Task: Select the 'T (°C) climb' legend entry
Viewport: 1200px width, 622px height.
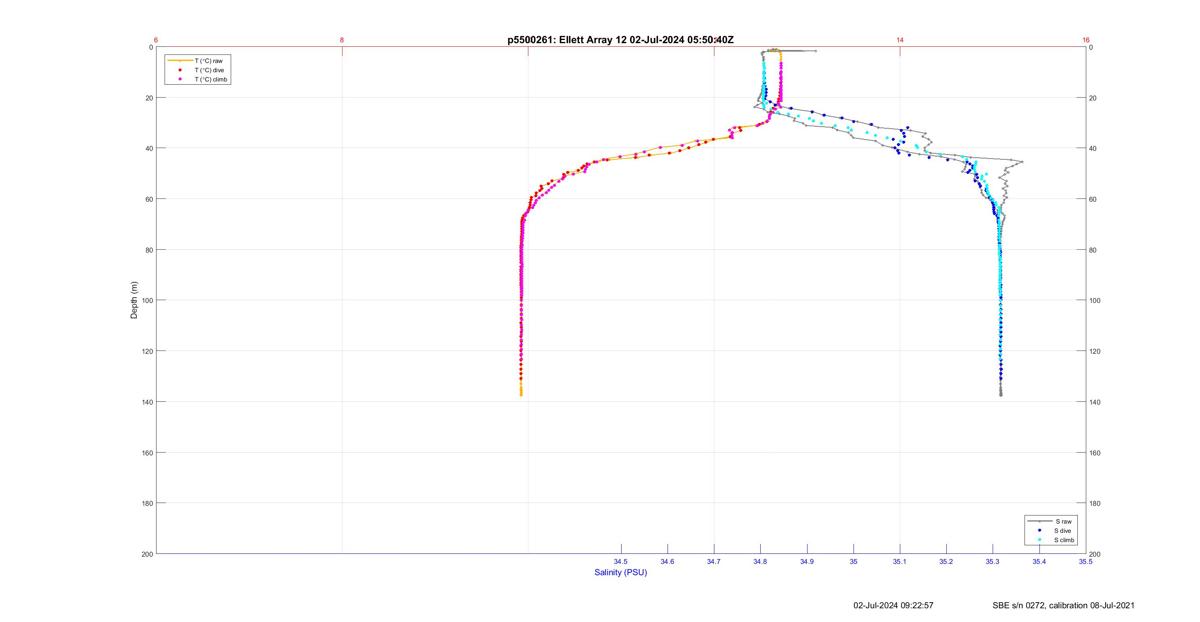Action: point(212,79)
